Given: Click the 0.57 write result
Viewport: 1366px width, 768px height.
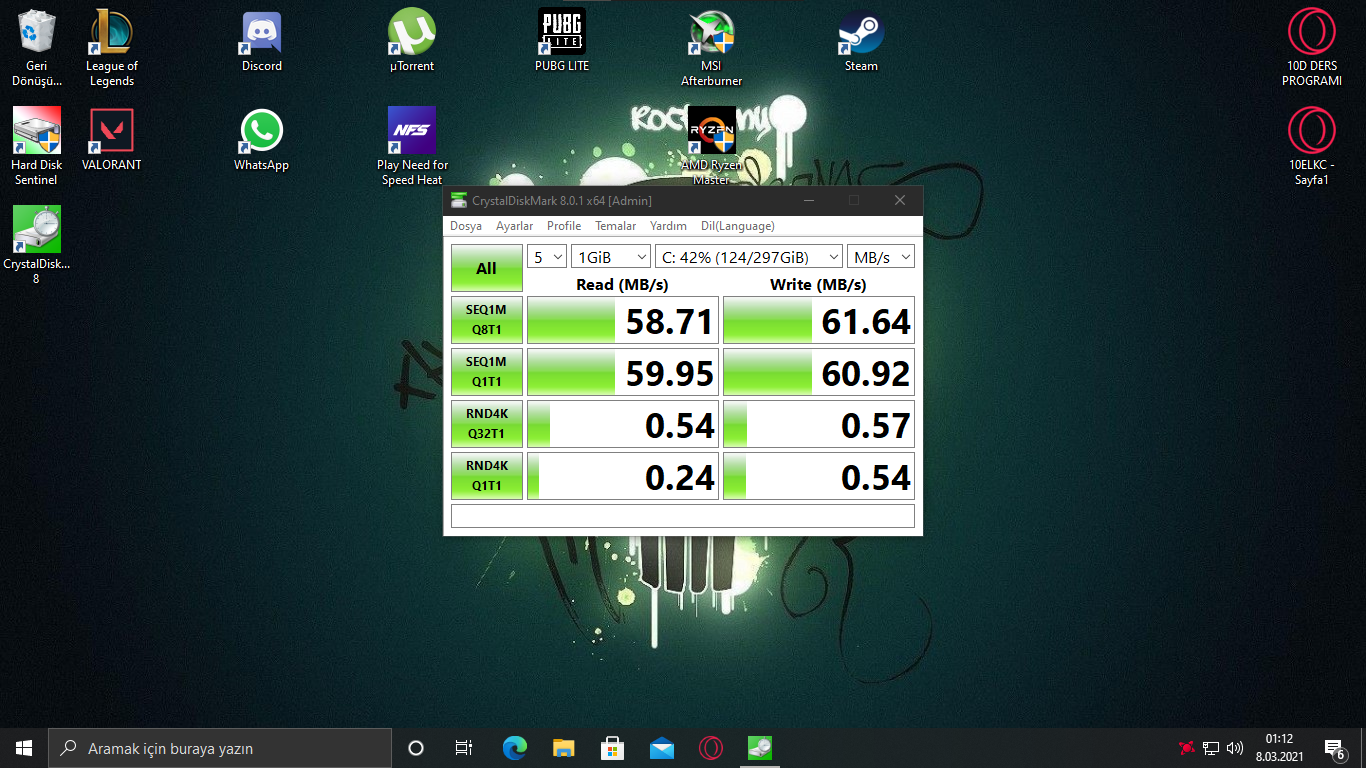Looking at the screenshot, I should click(x=819, y=424).
